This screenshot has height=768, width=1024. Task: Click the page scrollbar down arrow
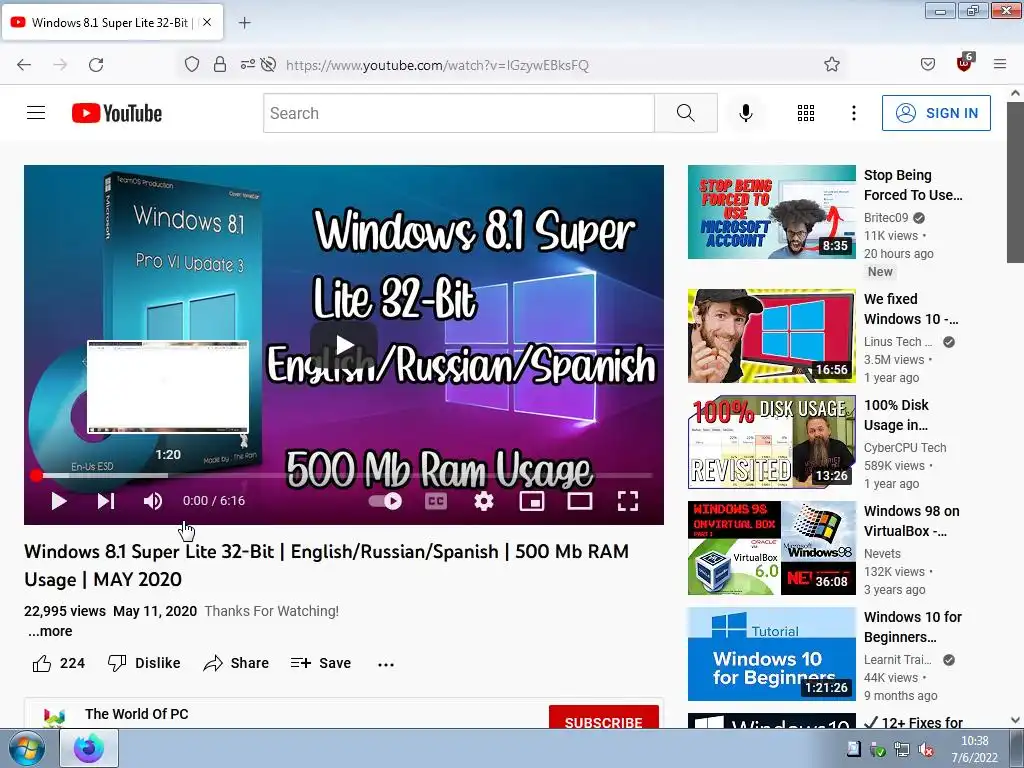point(1016,720)
